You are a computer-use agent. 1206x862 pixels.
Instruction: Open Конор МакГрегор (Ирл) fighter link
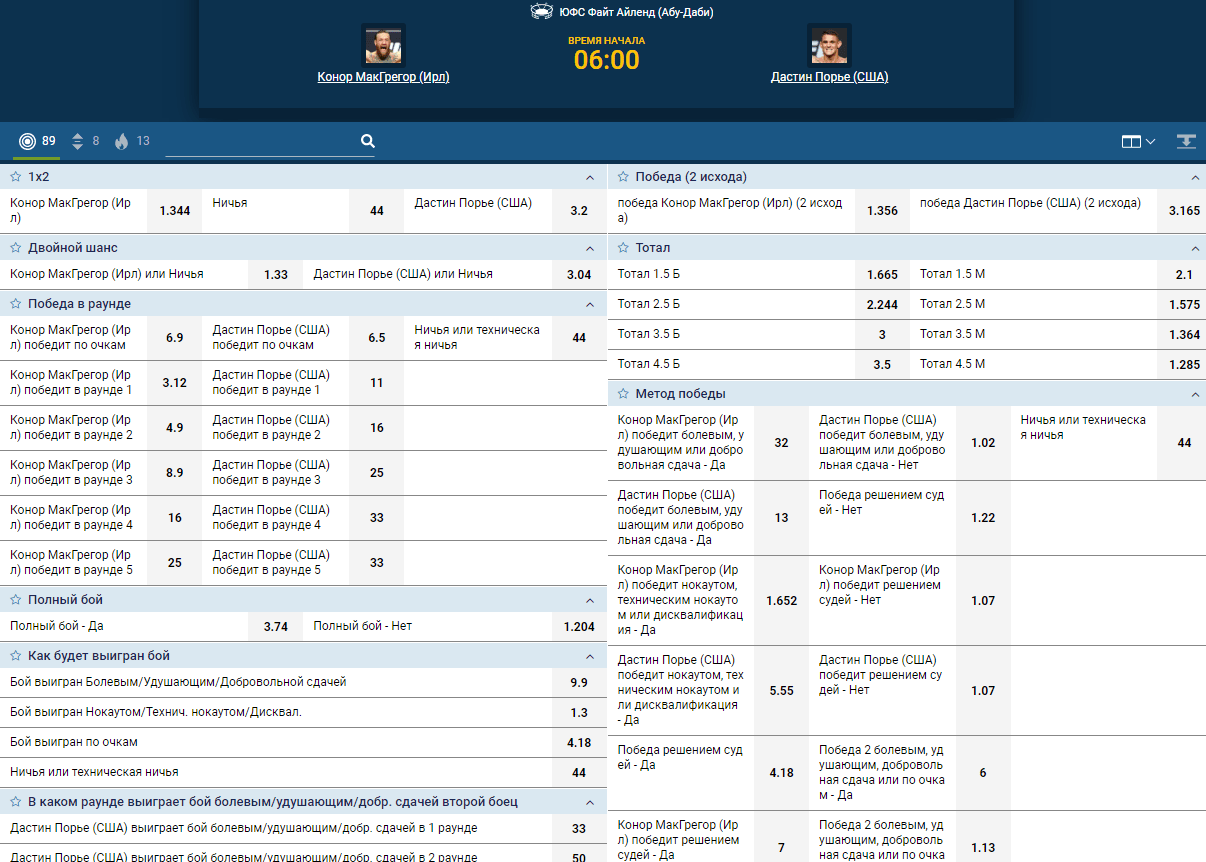click(383, 77)
